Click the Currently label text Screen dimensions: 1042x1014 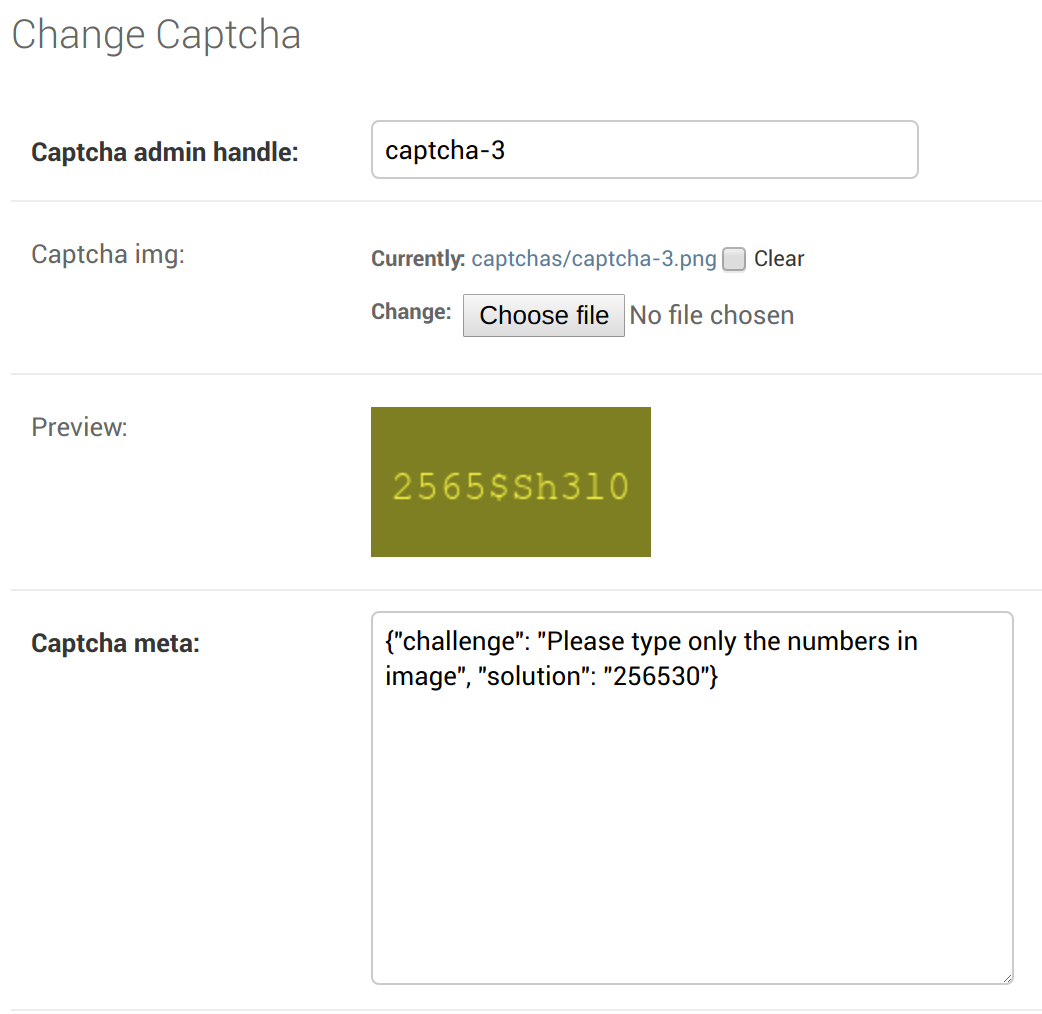tap(417, 258)
